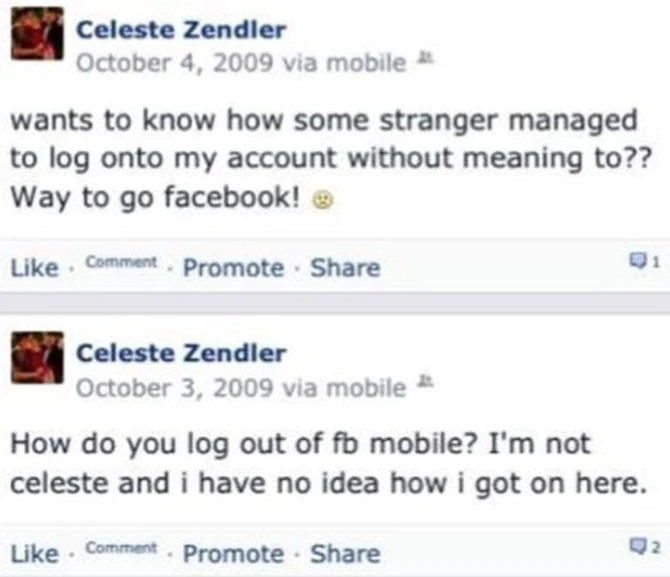Like the 'How do you log out' post
This screenshot has height=577, width=670.
tap(32, 553)
